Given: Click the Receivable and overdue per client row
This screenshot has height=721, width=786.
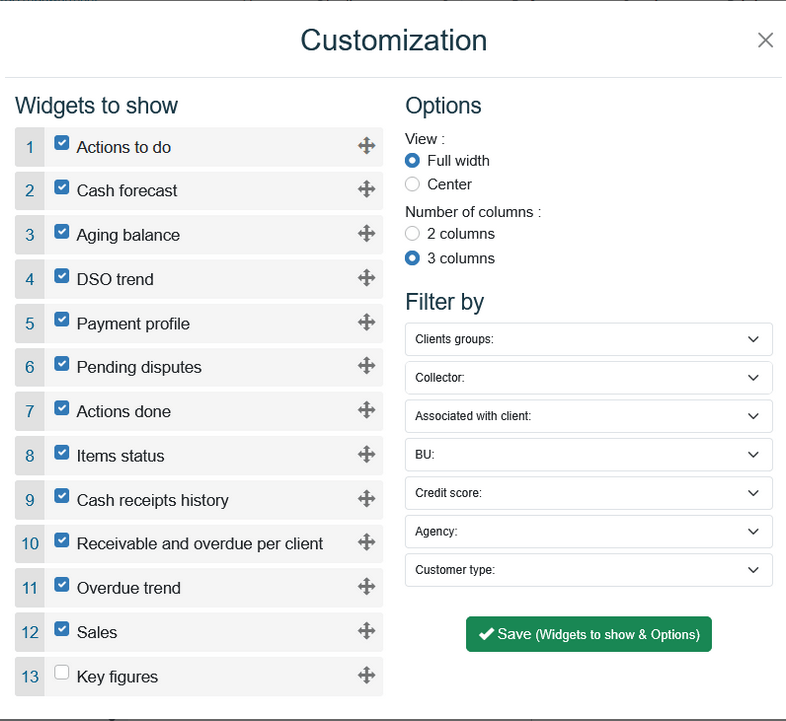Looking at the screenshot, I should point(200,544).
